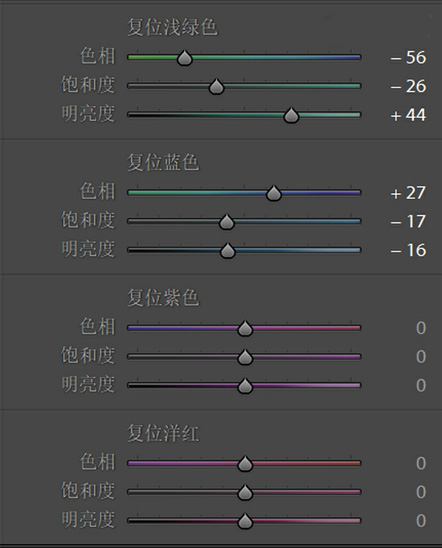
Task: Select the aqua hue value -56
Action: pos(408,57)
